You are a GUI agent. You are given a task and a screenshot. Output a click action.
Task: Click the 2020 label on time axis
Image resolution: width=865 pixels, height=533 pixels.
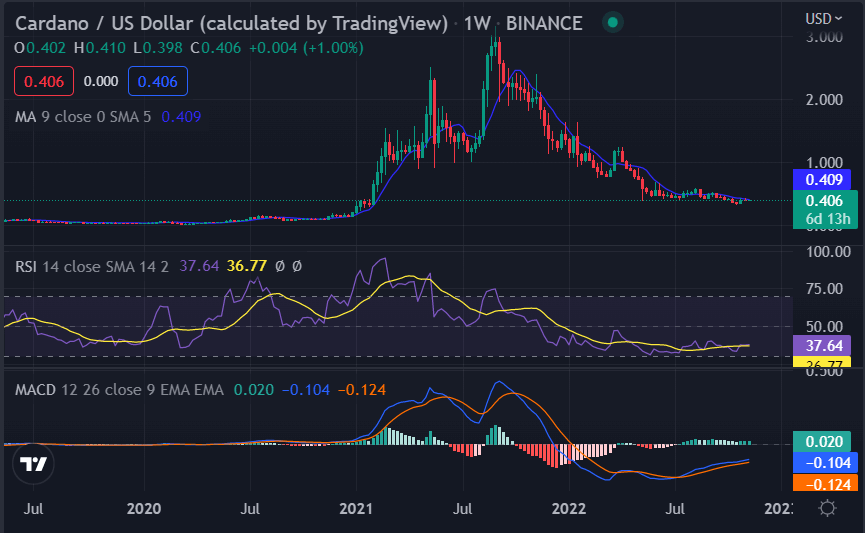(x=144, y=508)
